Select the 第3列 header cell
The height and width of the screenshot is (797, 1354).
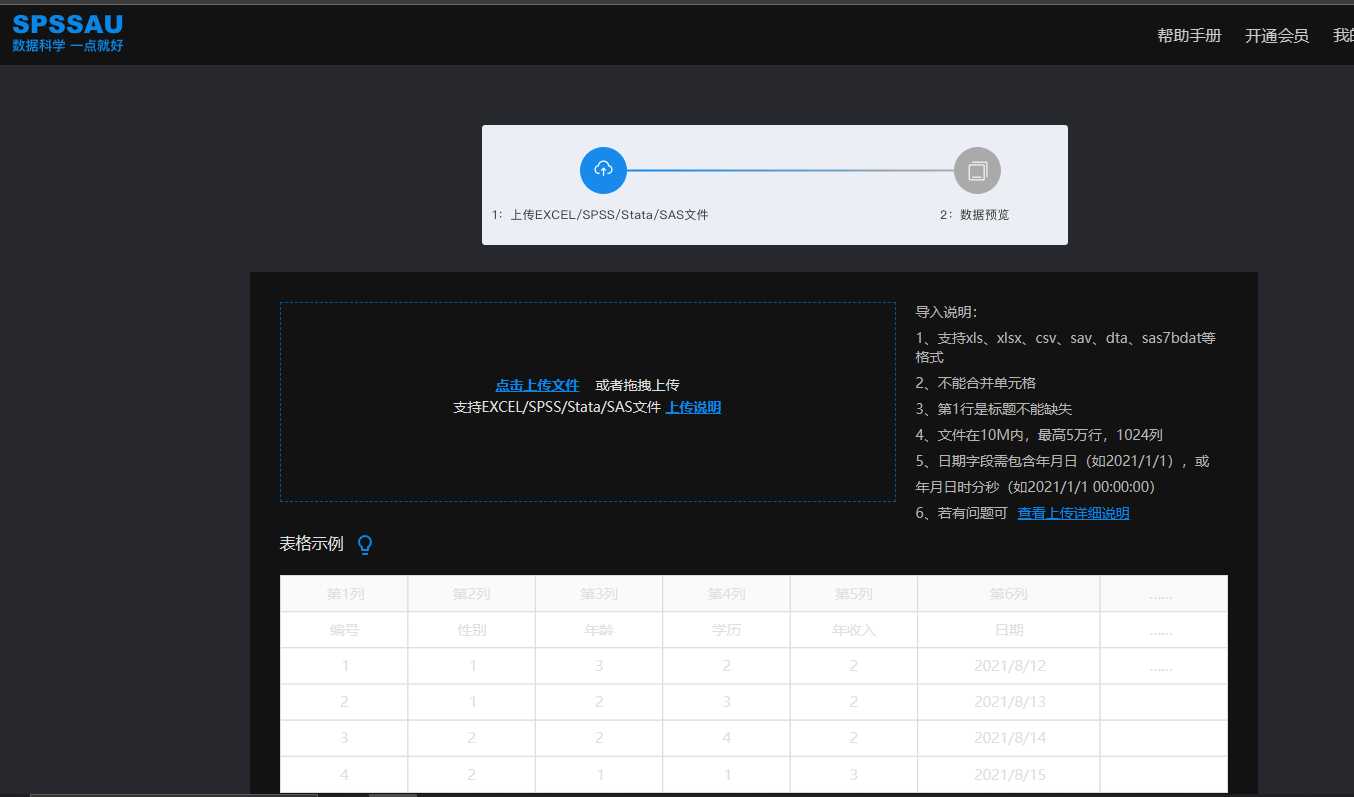[599, 593]
